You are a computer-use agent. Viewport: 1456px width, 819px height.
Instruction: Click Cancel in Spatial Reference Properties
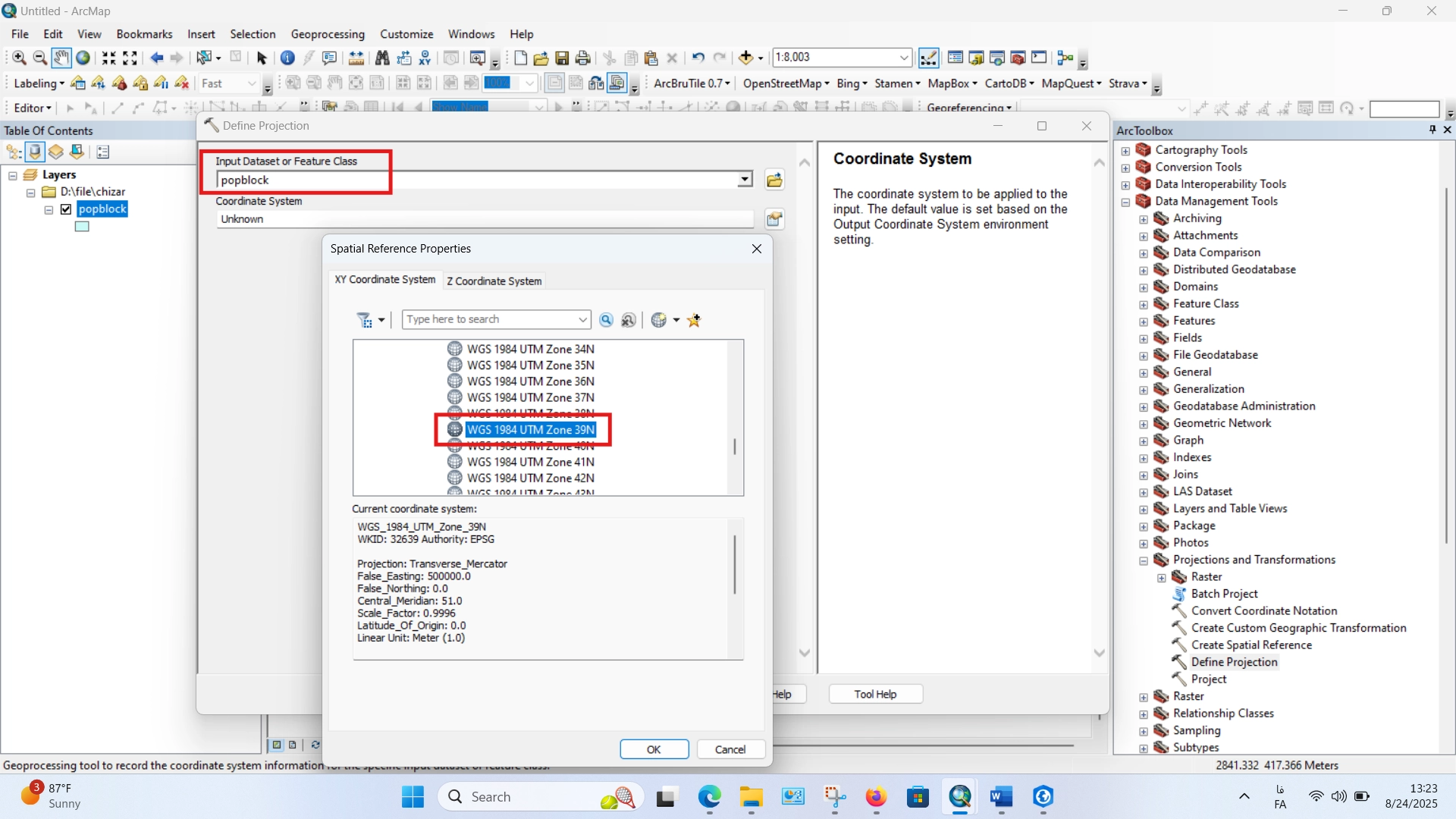(730, 749)
